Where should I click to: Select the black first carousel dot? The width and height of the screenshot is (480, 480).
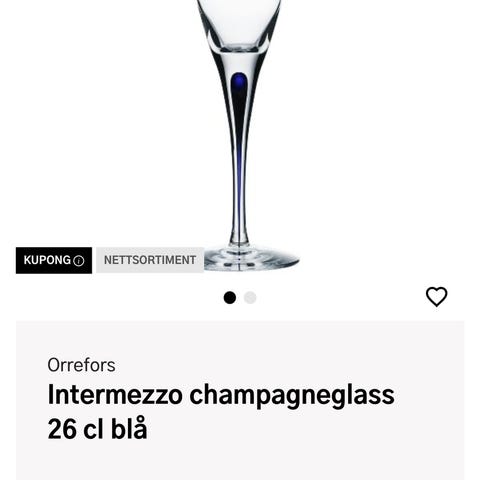(230, 298)
